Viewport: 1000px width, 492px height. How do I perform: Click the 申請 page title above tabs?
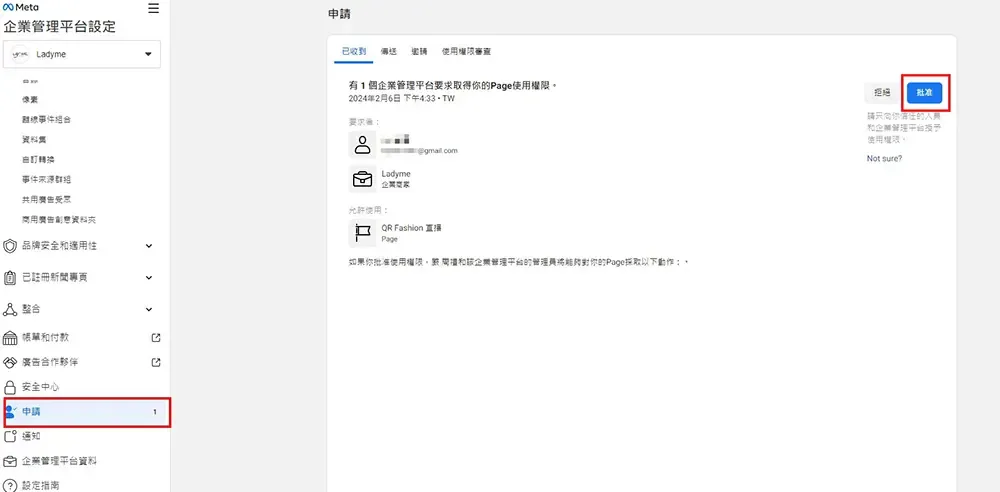tap(339, 13)
